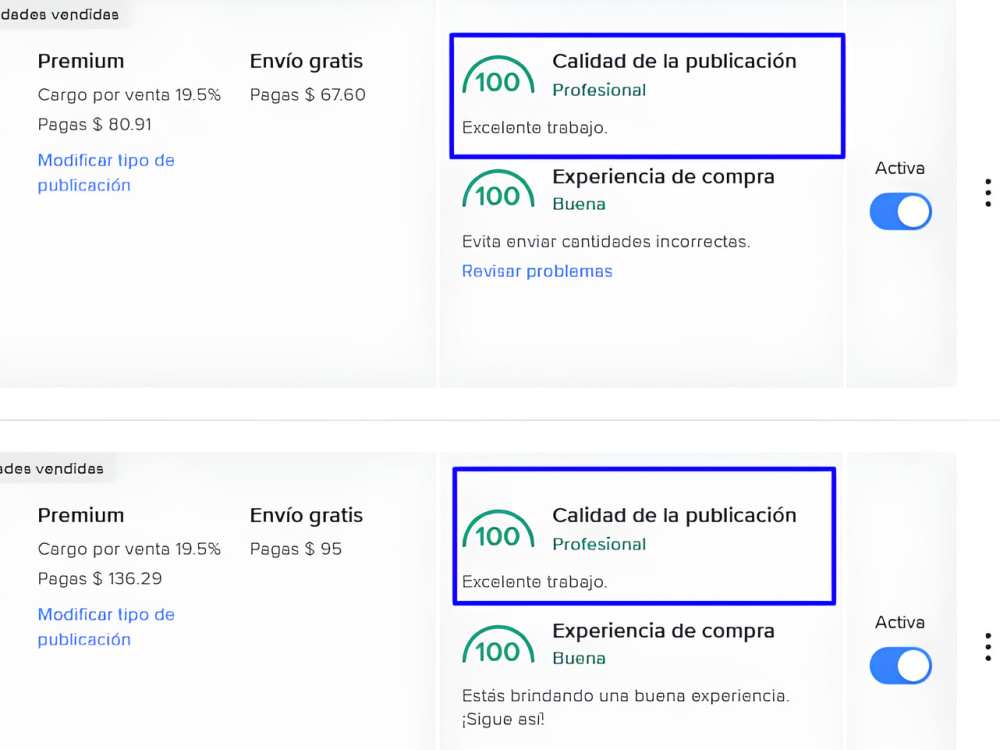The height and width of the screenshot is (750, 1000).
Task: Click the 'Pagas $ 67.60' shipping cost
Action: click(307, 95)
